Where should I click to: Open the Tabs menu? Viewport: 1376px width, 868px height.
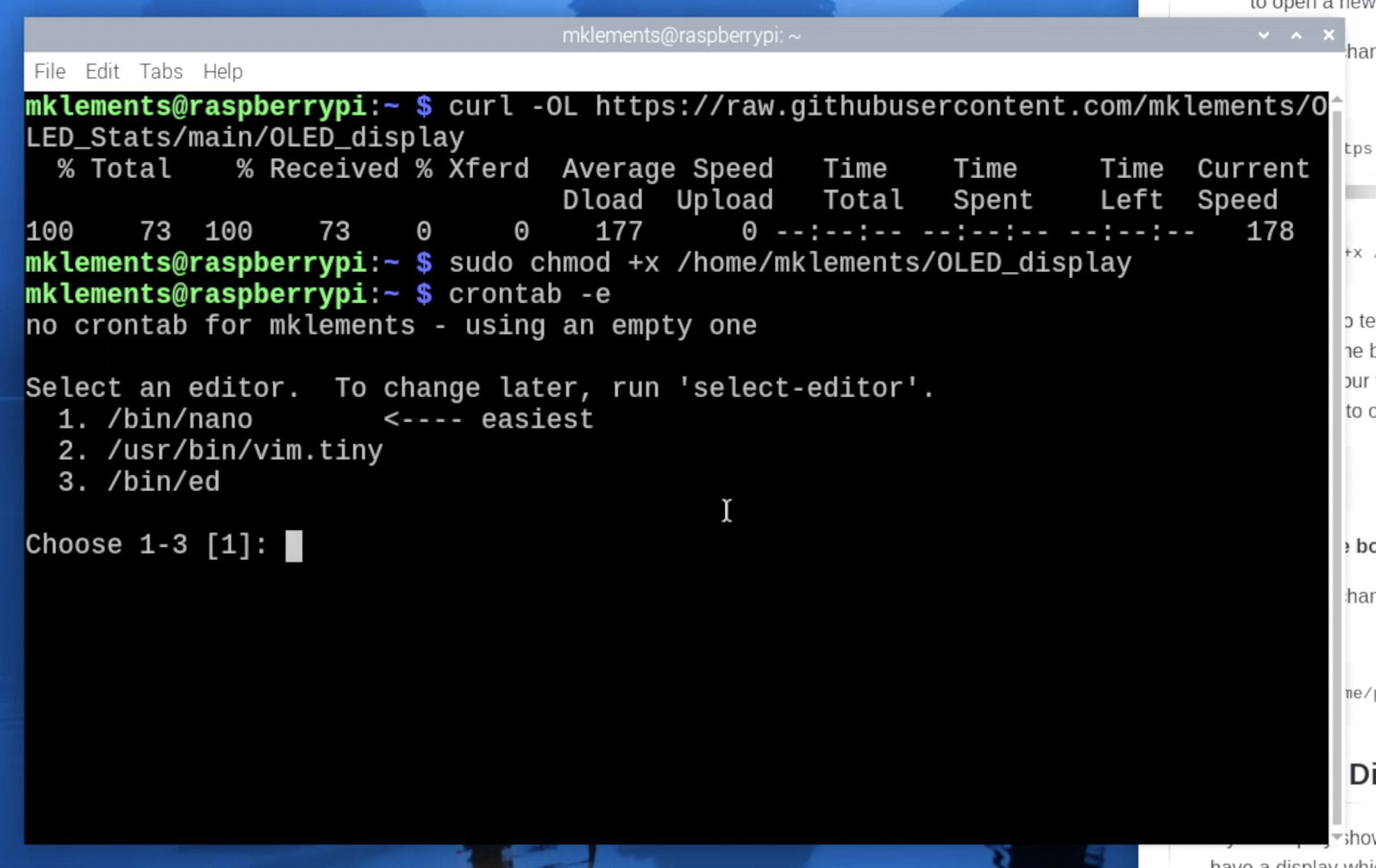(161, 71)
